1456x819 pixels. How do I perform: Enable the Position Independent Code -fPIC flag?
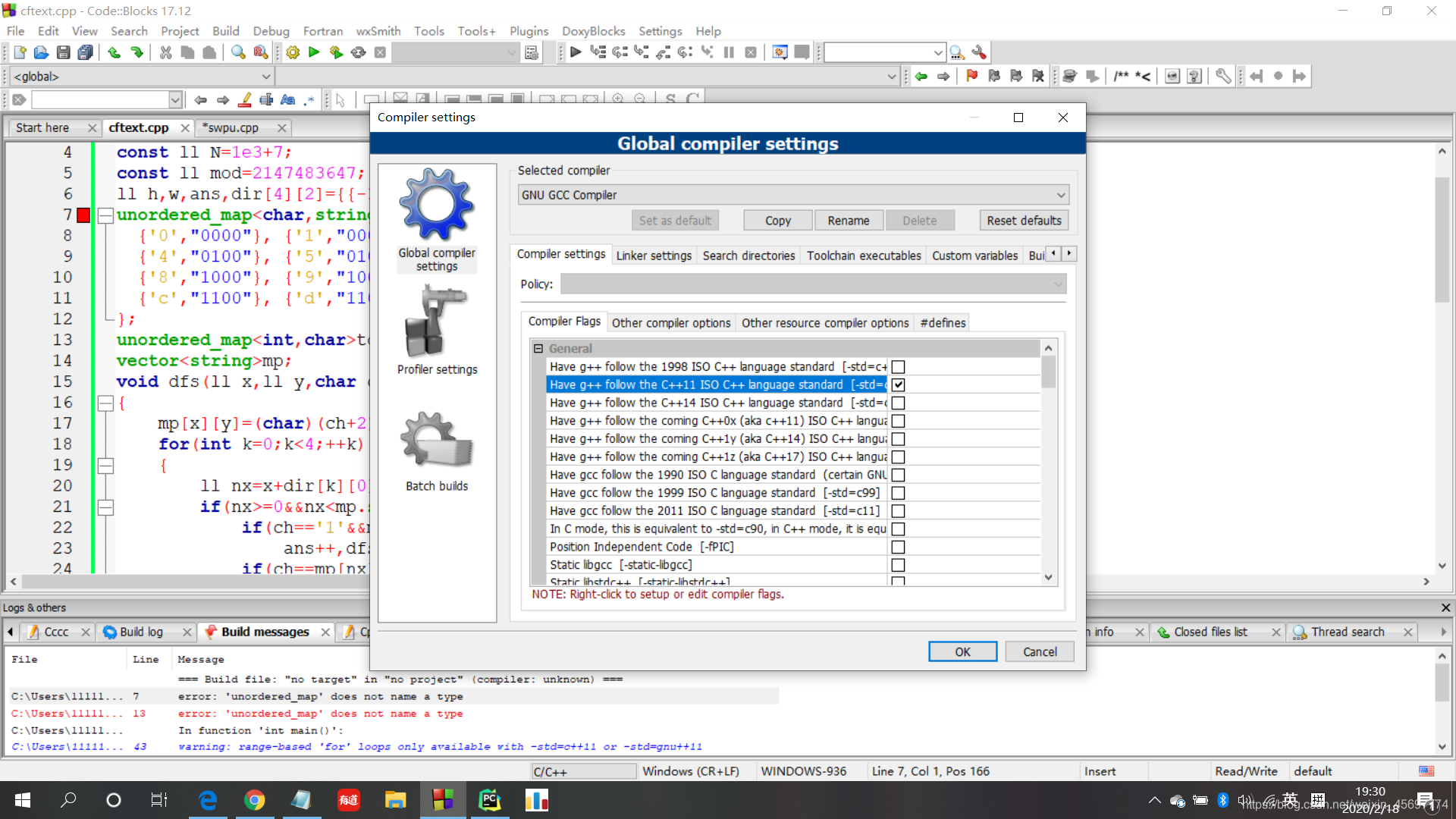pyautogui.click(x=898, y=548)
